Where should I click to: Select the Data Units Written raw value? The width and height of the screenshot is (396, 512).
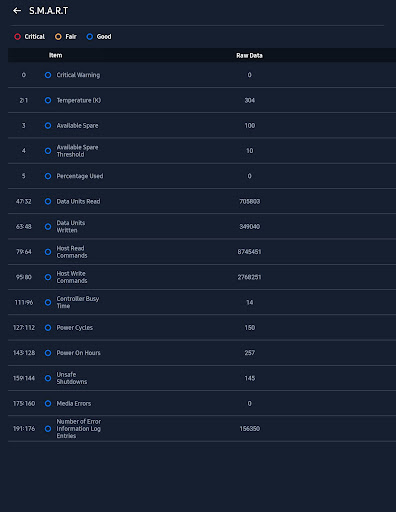point(250,227)
